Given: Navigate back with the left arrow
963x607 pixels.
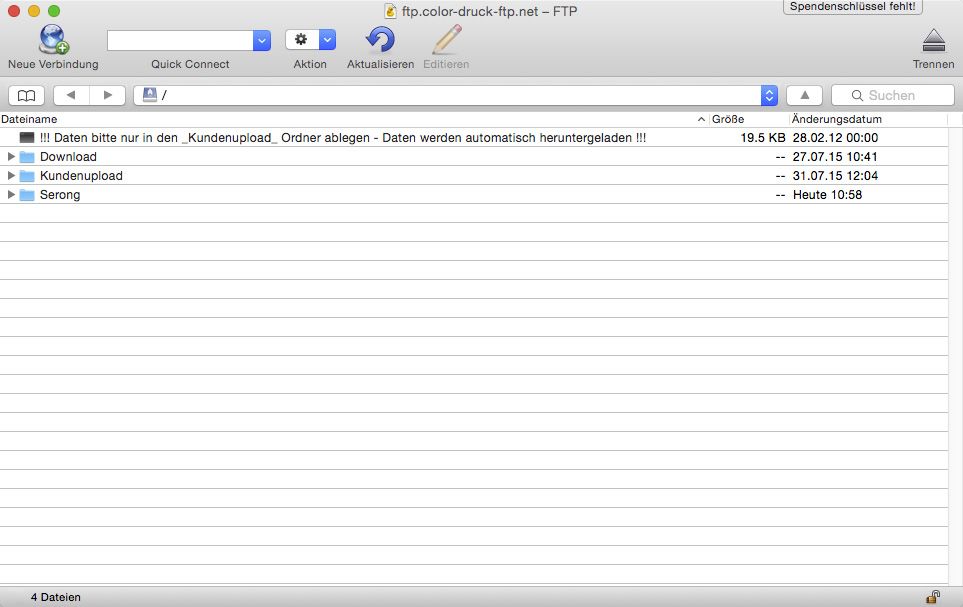Looking at the screenshot, I should pyautogui.click(x=71, y=95).
